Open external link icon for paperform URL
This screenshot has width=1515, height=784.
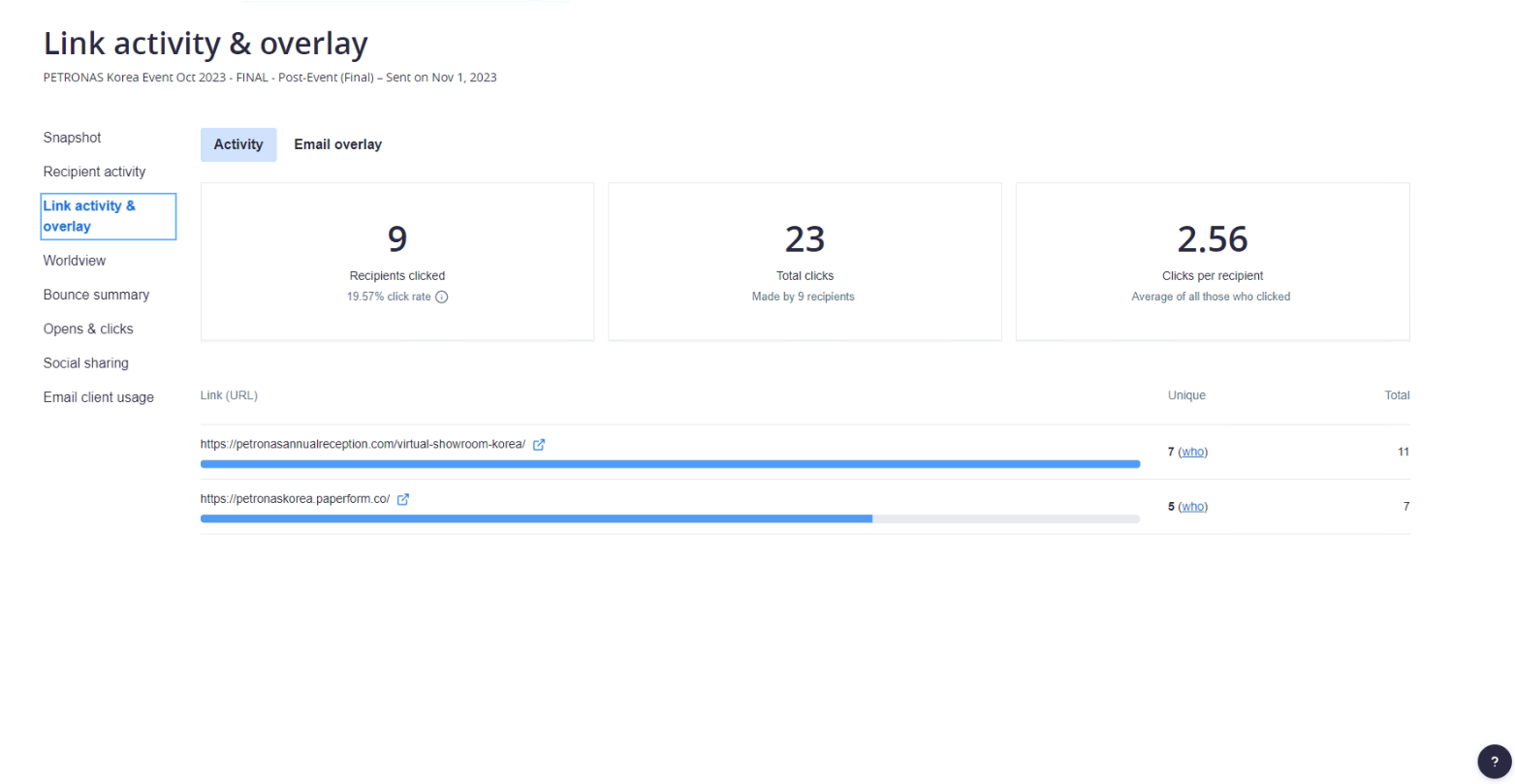403,500
